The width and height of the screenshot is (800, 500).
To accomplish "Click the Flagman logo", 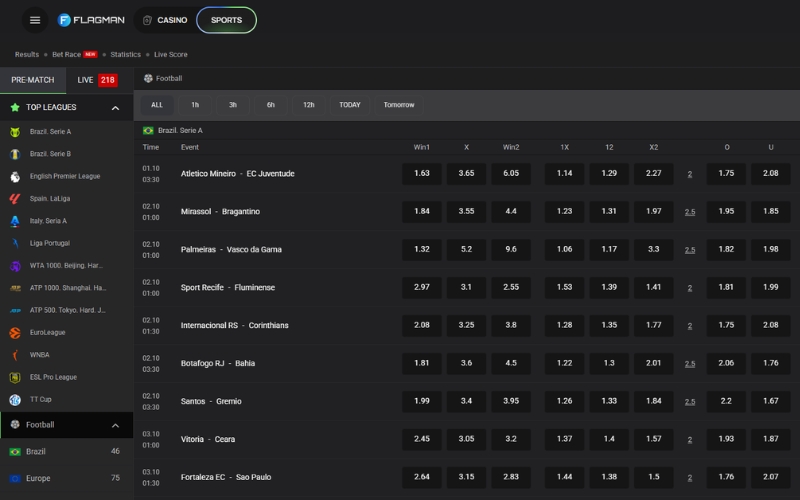I will click(91, 20).
